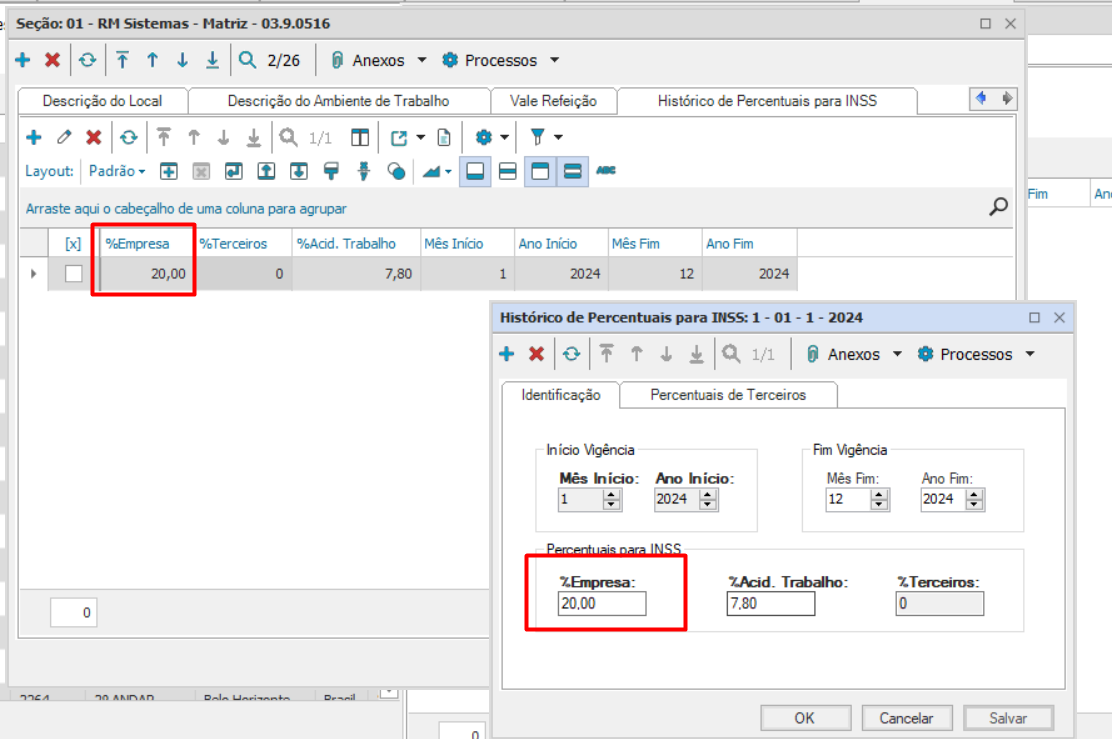The width and height of the screenshot is (1112, 739).
Task: Refresh the INSS percentages grid
Action: (x=128, y=137)
